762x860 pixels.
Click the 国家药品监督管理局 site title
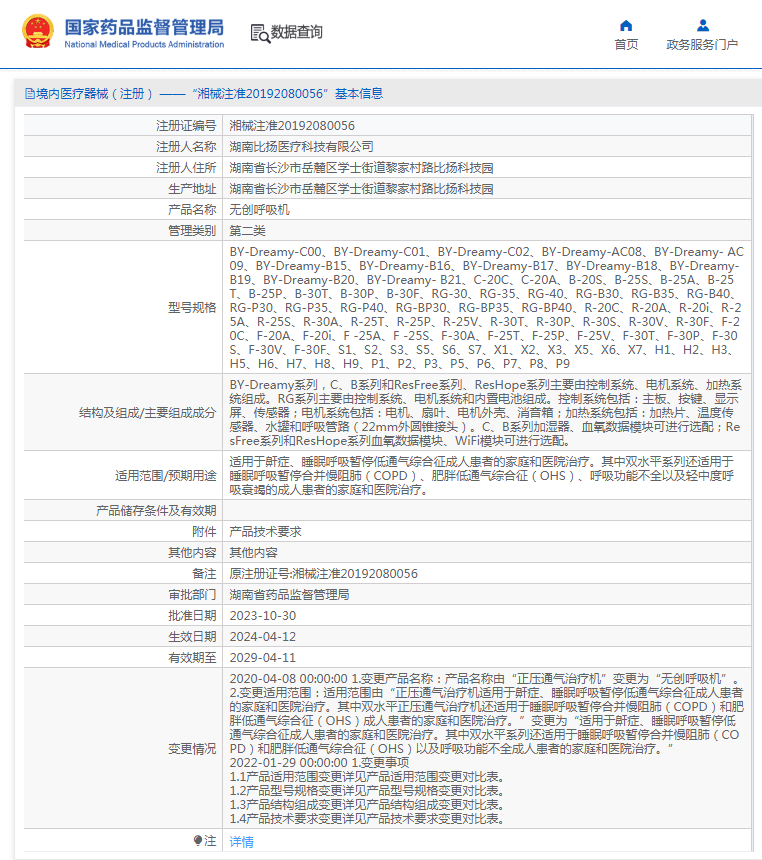pos(144,26)
